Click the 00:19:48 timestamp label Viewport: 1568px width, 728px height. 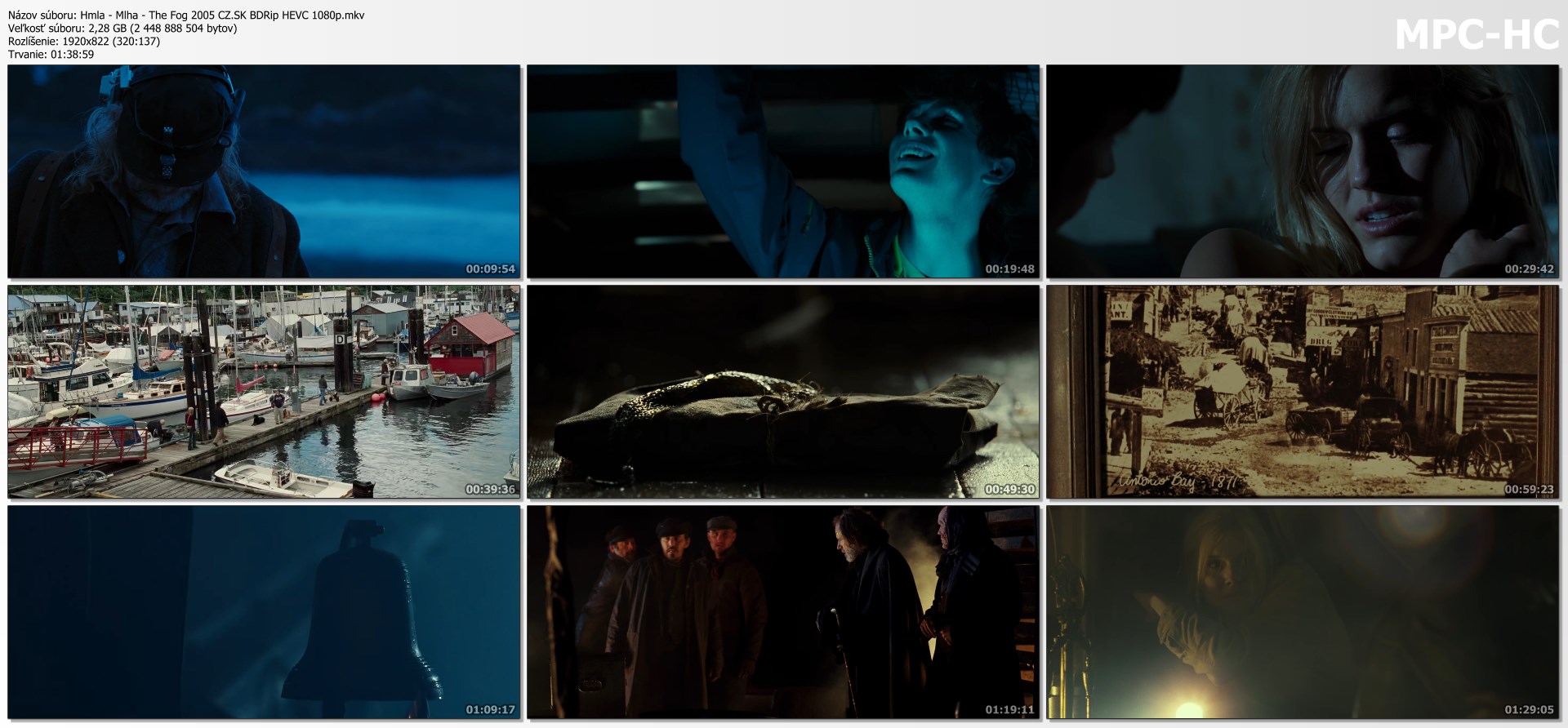[1009, 269]
